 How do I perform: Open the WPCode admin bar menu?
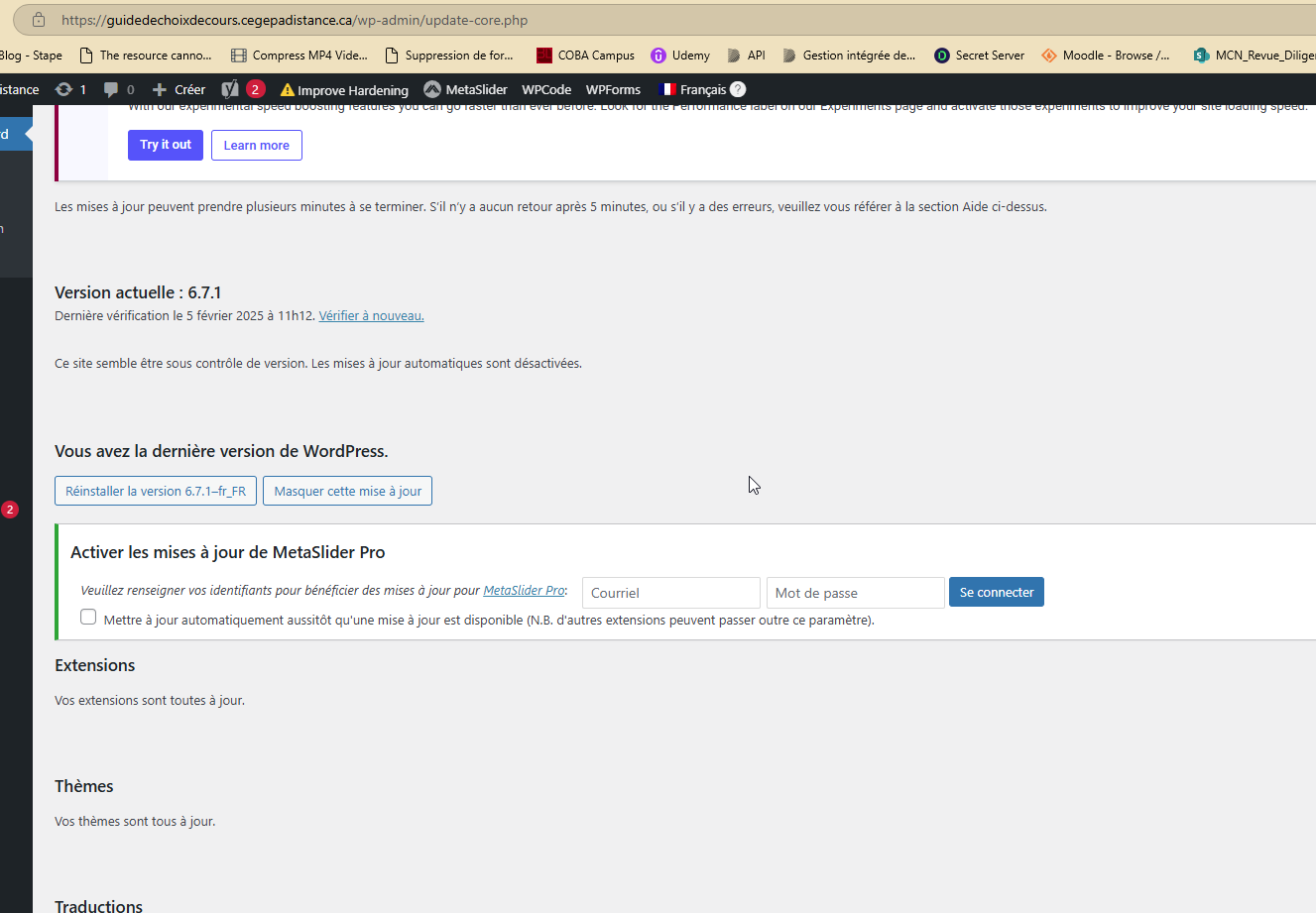coord(546,89)
